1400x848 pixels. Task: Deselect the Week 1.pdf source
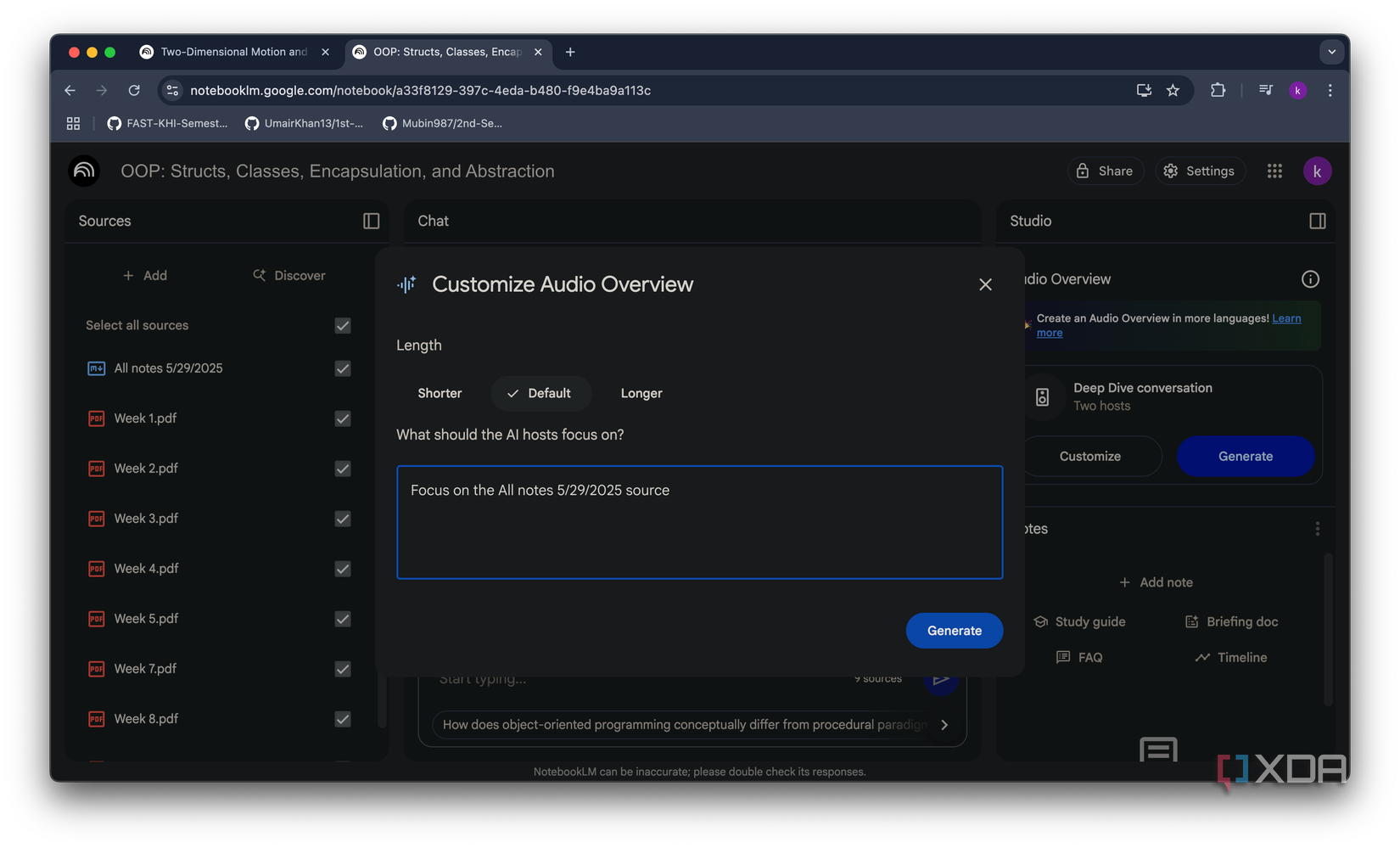point(342,418)
